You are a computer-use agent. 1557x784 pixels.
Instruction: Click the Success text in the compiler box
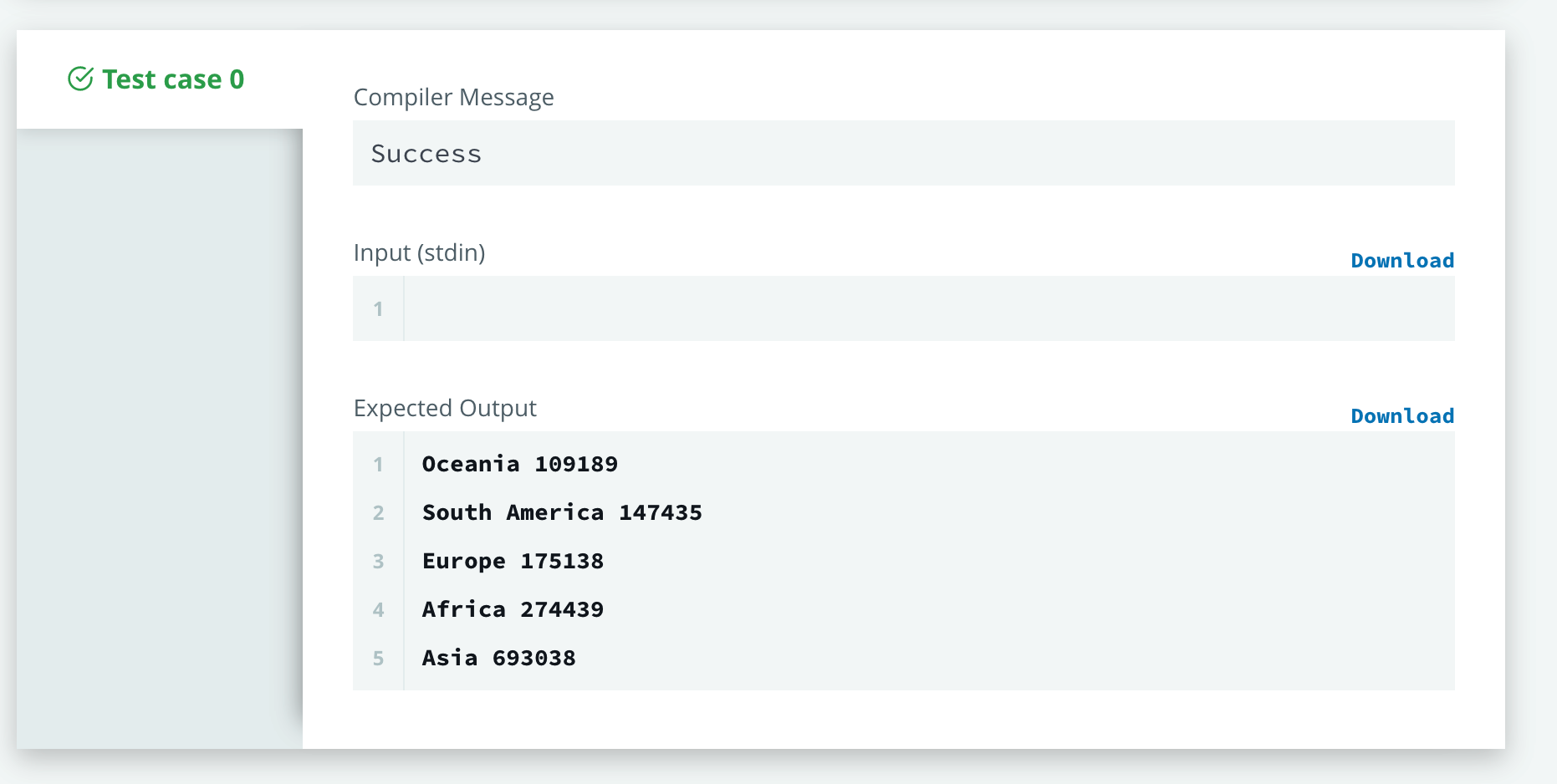426,153
